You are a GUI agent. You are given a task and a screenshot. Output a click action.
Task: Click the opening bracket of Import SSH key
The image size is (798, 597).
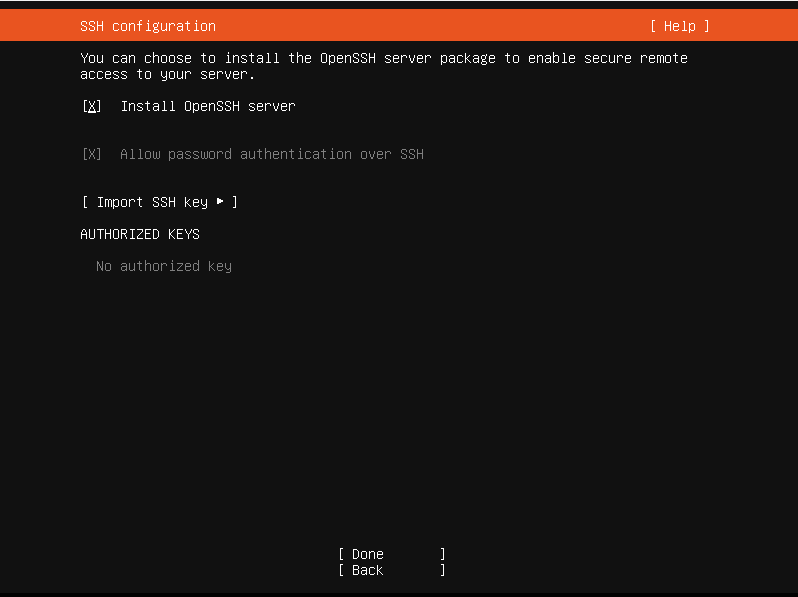(85, 202)
